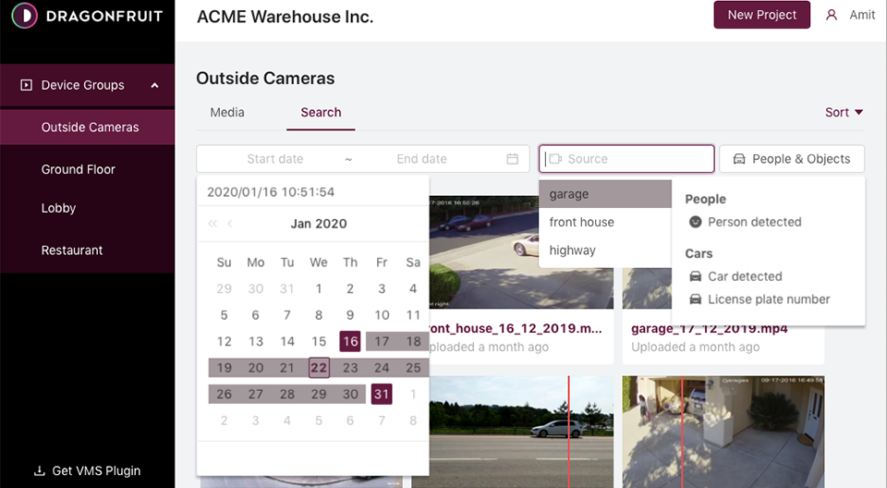Viewport: 887px width, 488px height.
Task: Open the Ground Floor device group
Action: click(x=78, y=170)
